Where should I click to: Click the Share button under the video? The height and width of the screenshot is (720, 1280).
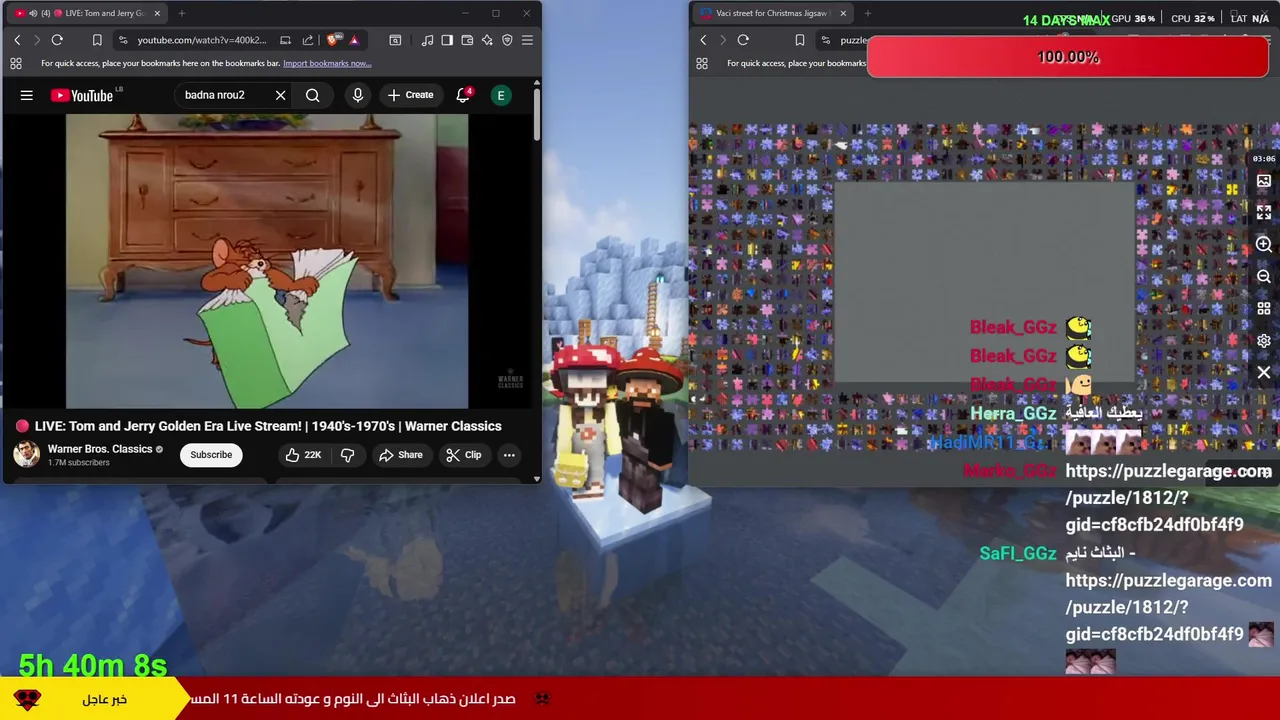pyautogui.click(x=401, y=455)
